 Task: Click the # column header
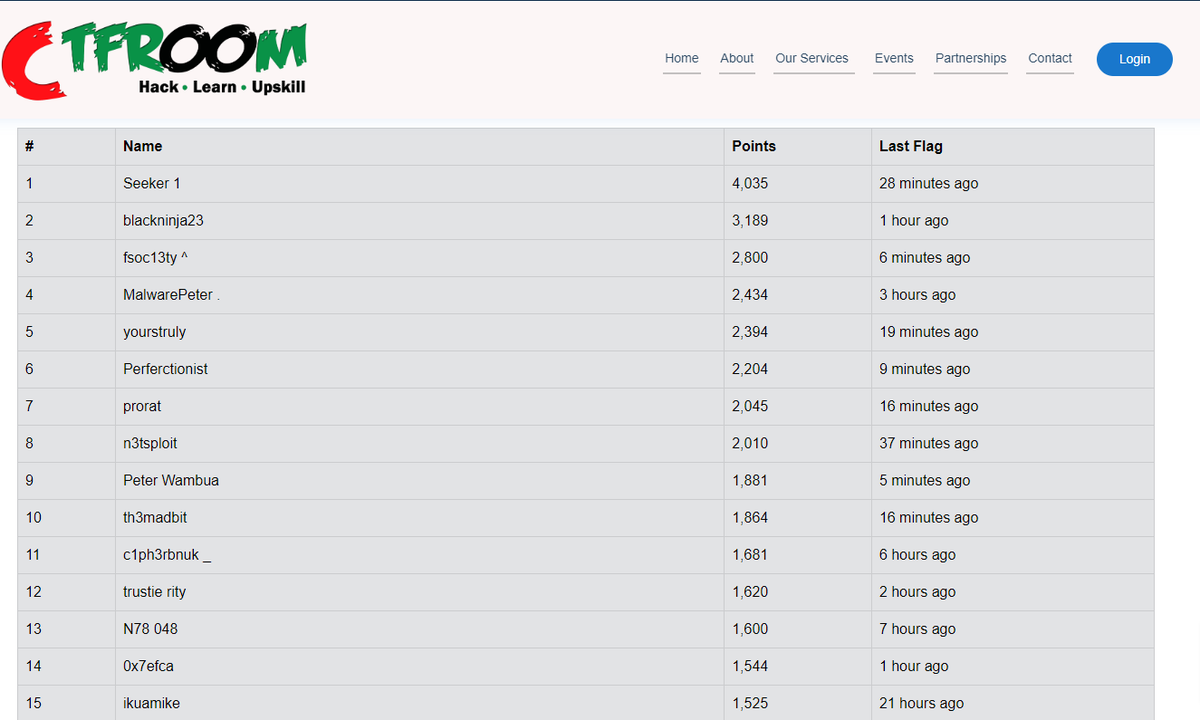[66, 147]
